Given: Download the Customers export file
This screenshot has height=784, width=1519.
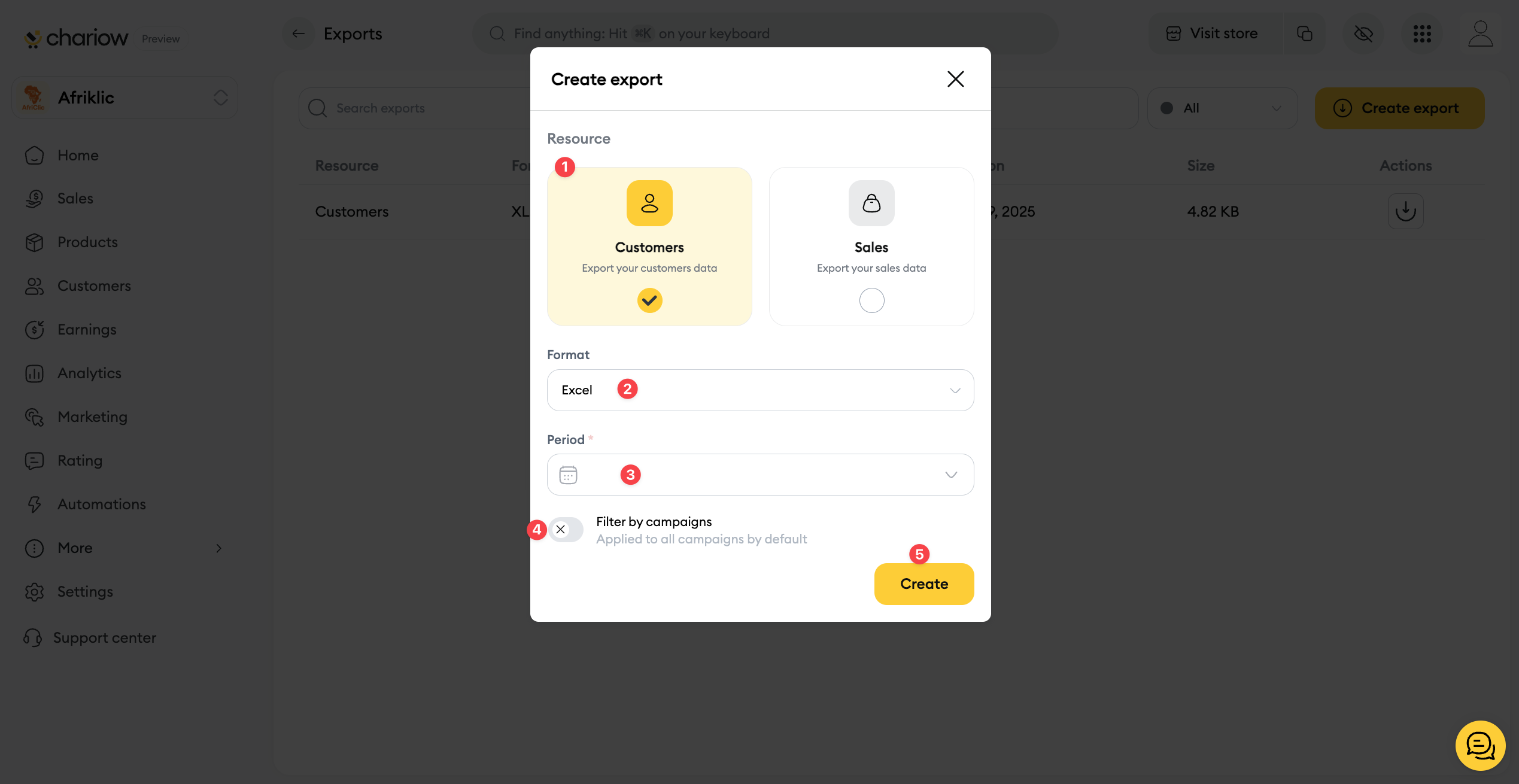Looking at the screenshot, I should point(1405,211).
